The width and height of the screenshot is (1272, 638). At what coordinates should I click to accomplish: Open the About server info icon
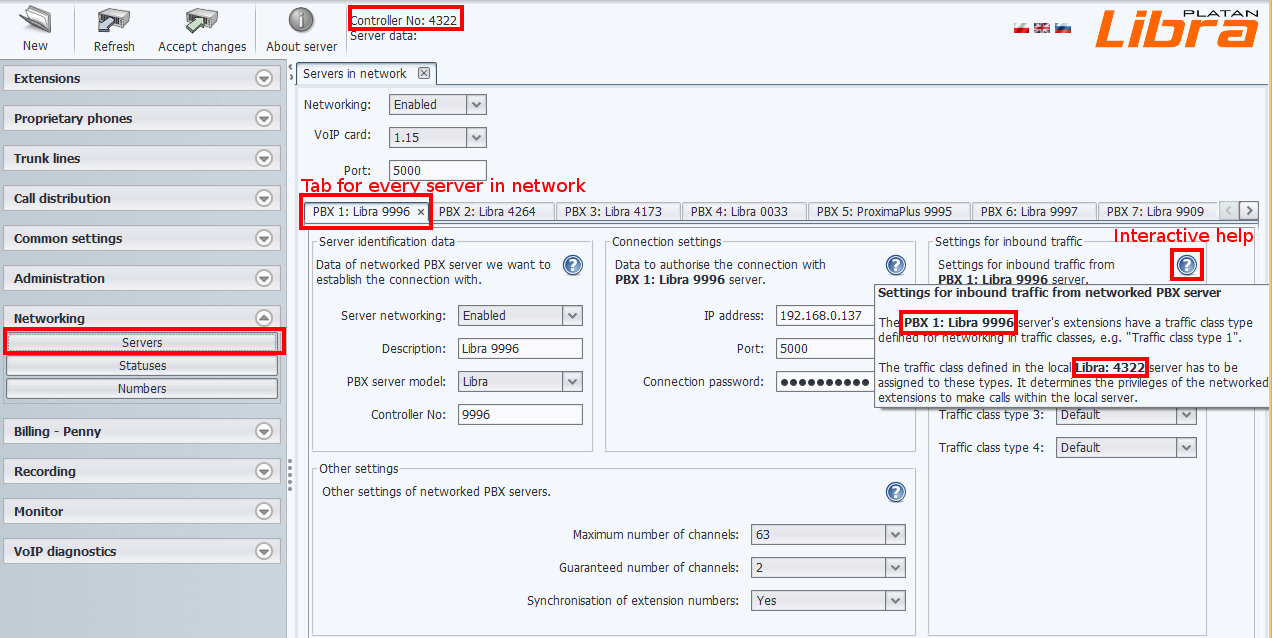click(301, 20)
